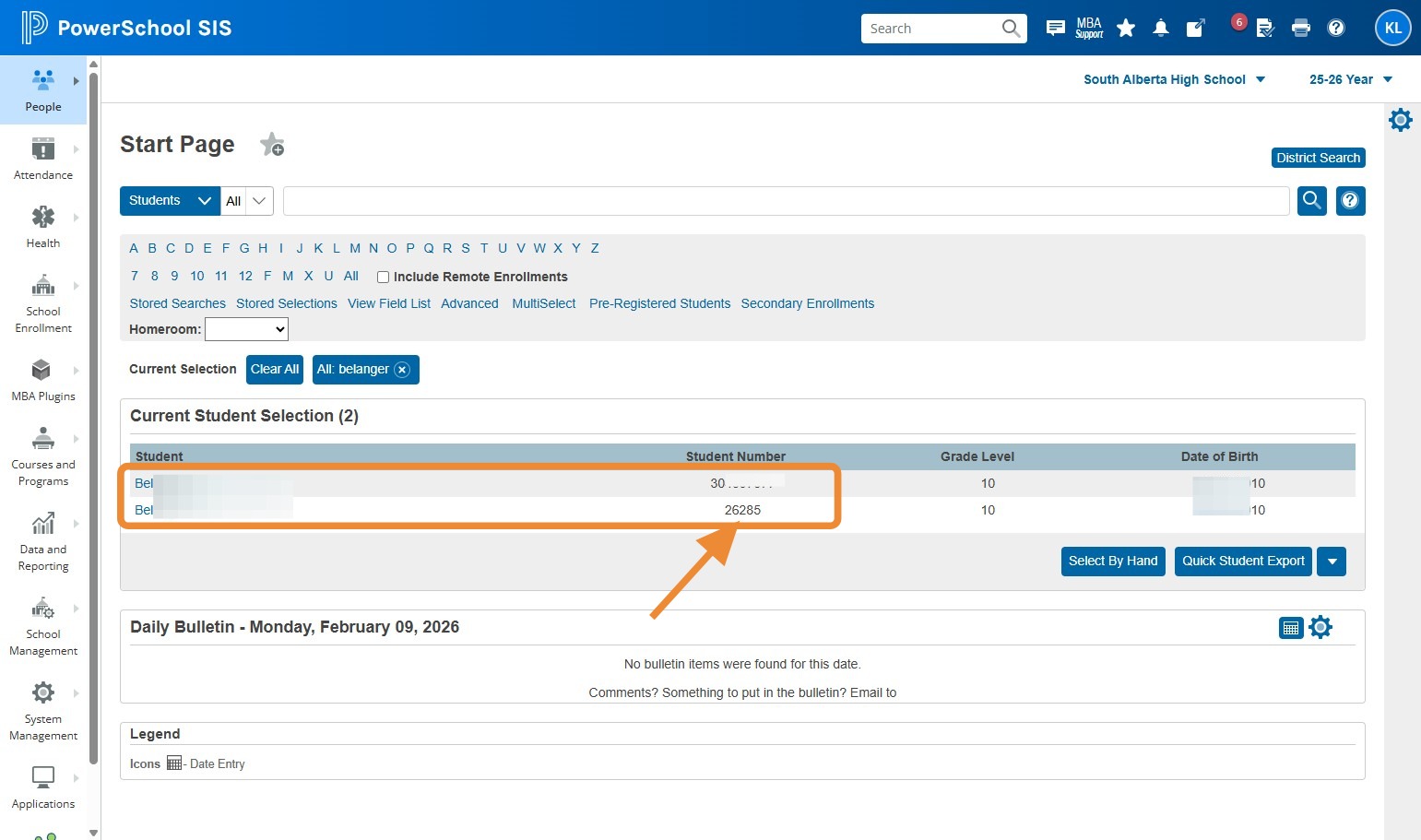The height and width of the screenshot is (840, 1421).
Task: Click the notifications bell icon
Action: coord(1160,29)
